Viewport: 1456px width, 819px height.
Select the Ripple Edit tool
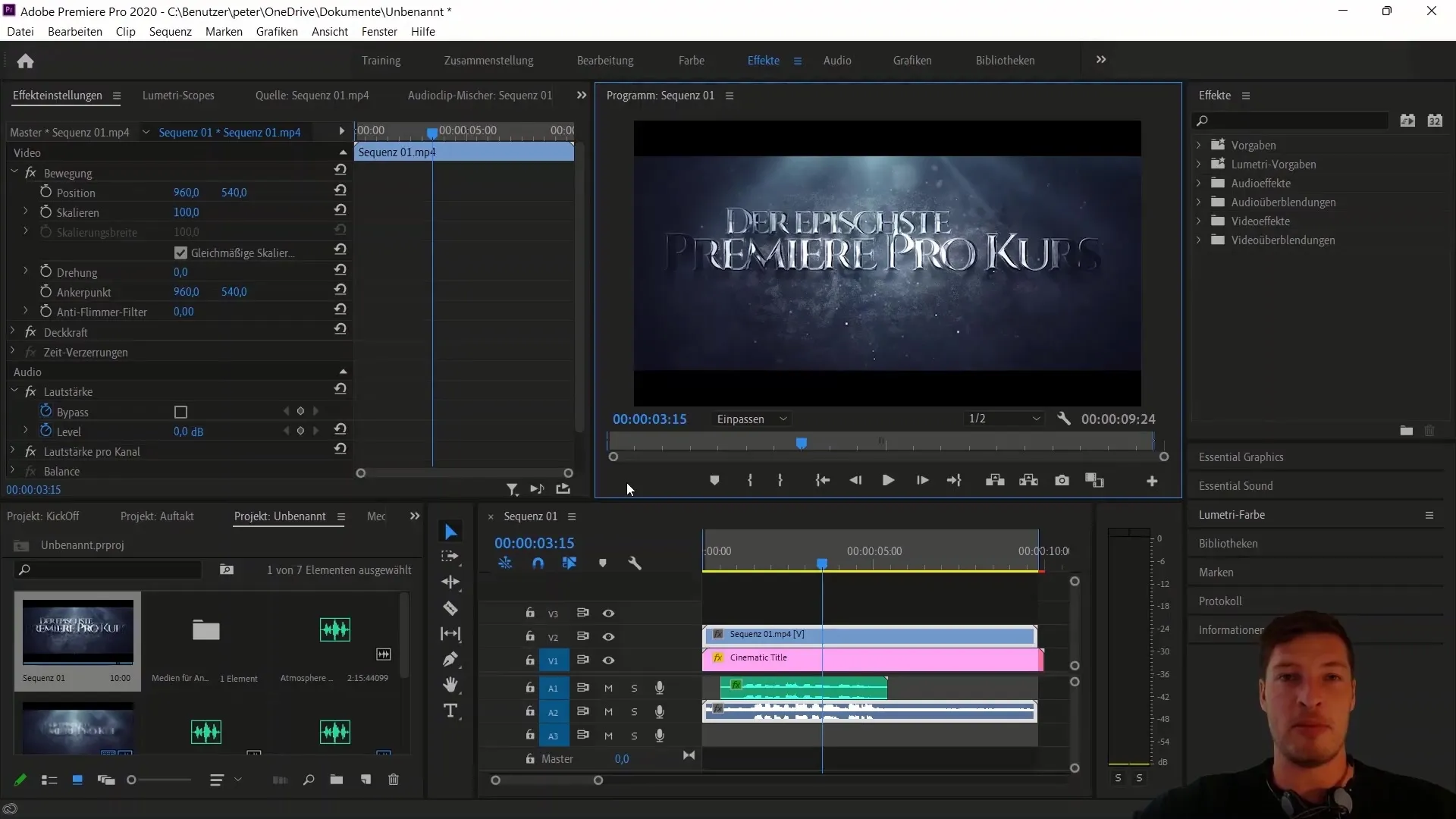tap(450, 582)
